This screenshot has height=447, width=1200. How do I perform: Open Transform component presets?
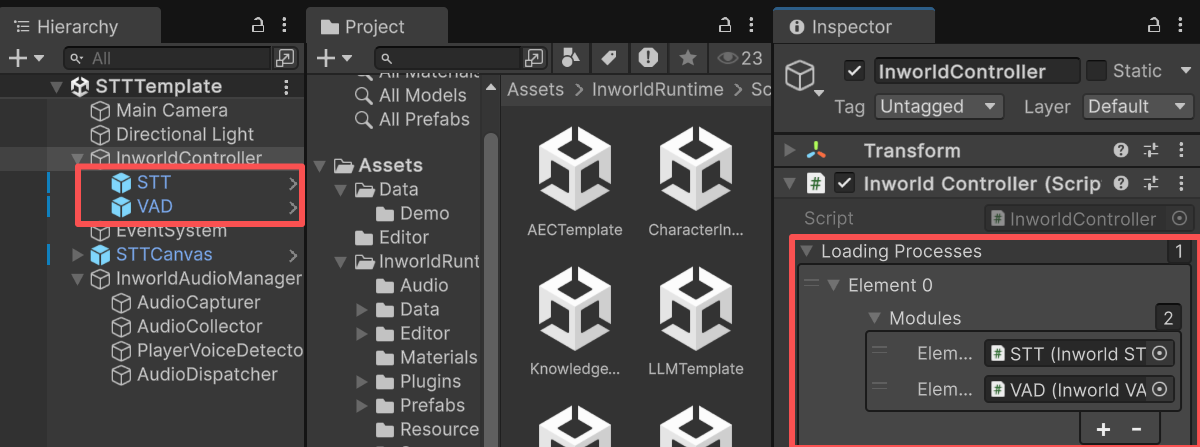click(1151, 151)
